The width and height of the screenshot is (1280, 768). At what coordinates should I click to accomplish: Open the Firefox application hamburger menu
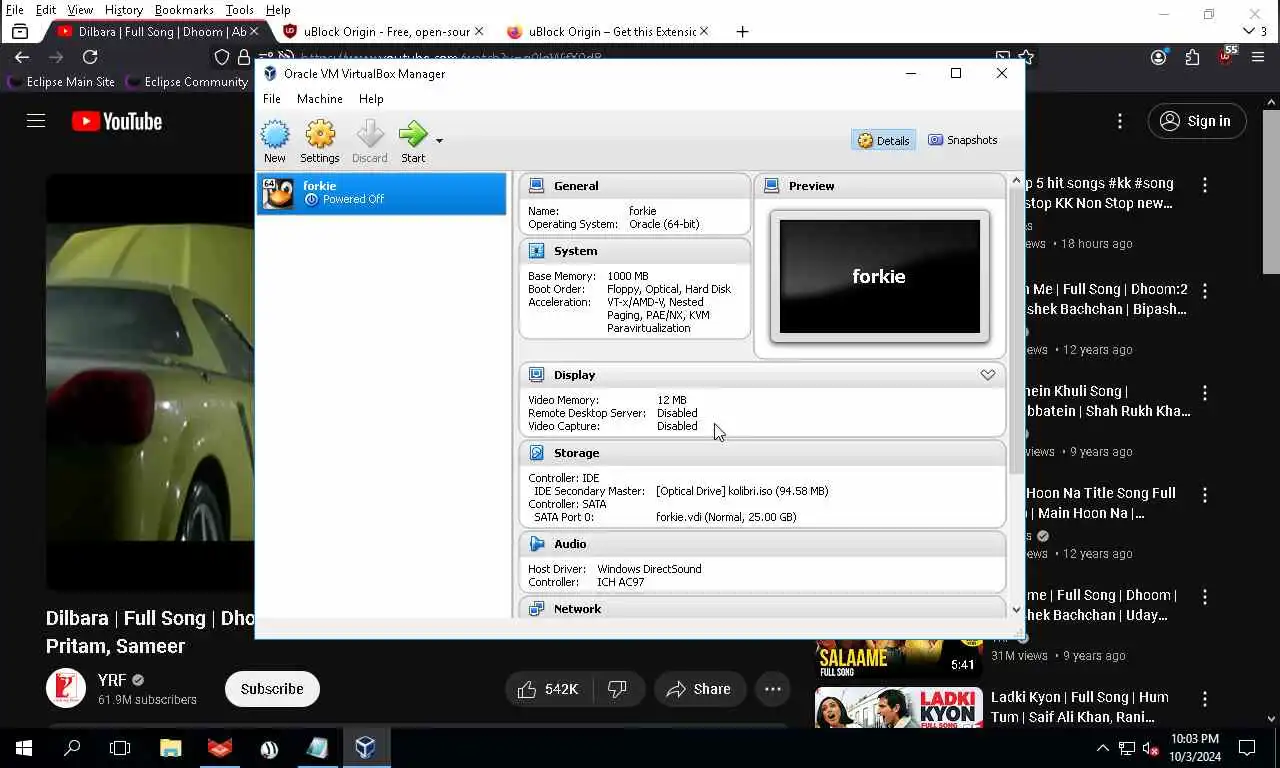pyautogui.click(x=1258, y=57)
